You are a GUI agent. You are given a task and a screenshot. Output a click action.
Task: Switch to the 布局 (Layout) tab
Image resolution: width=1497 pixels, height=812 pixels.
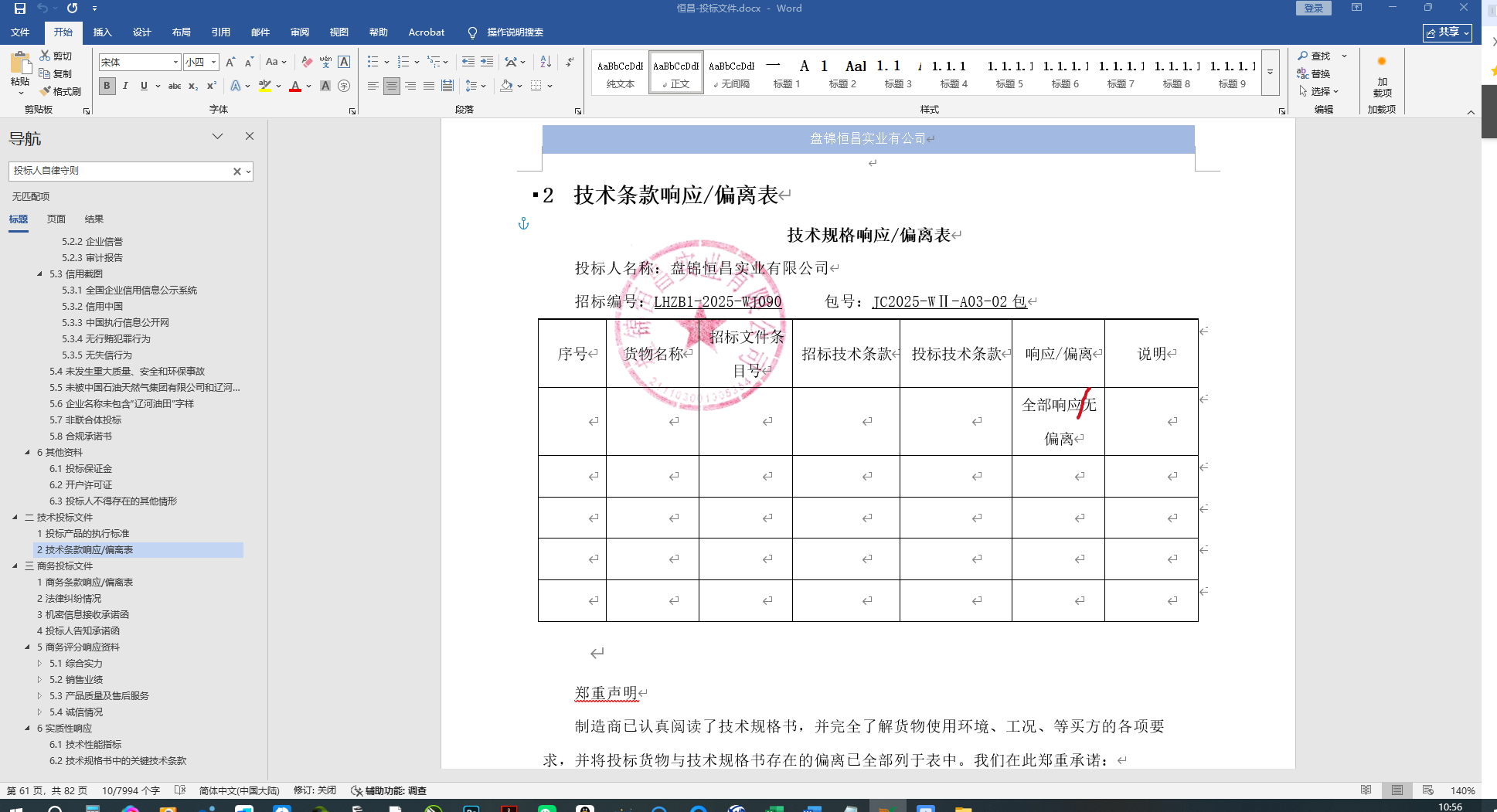point(182,32)
